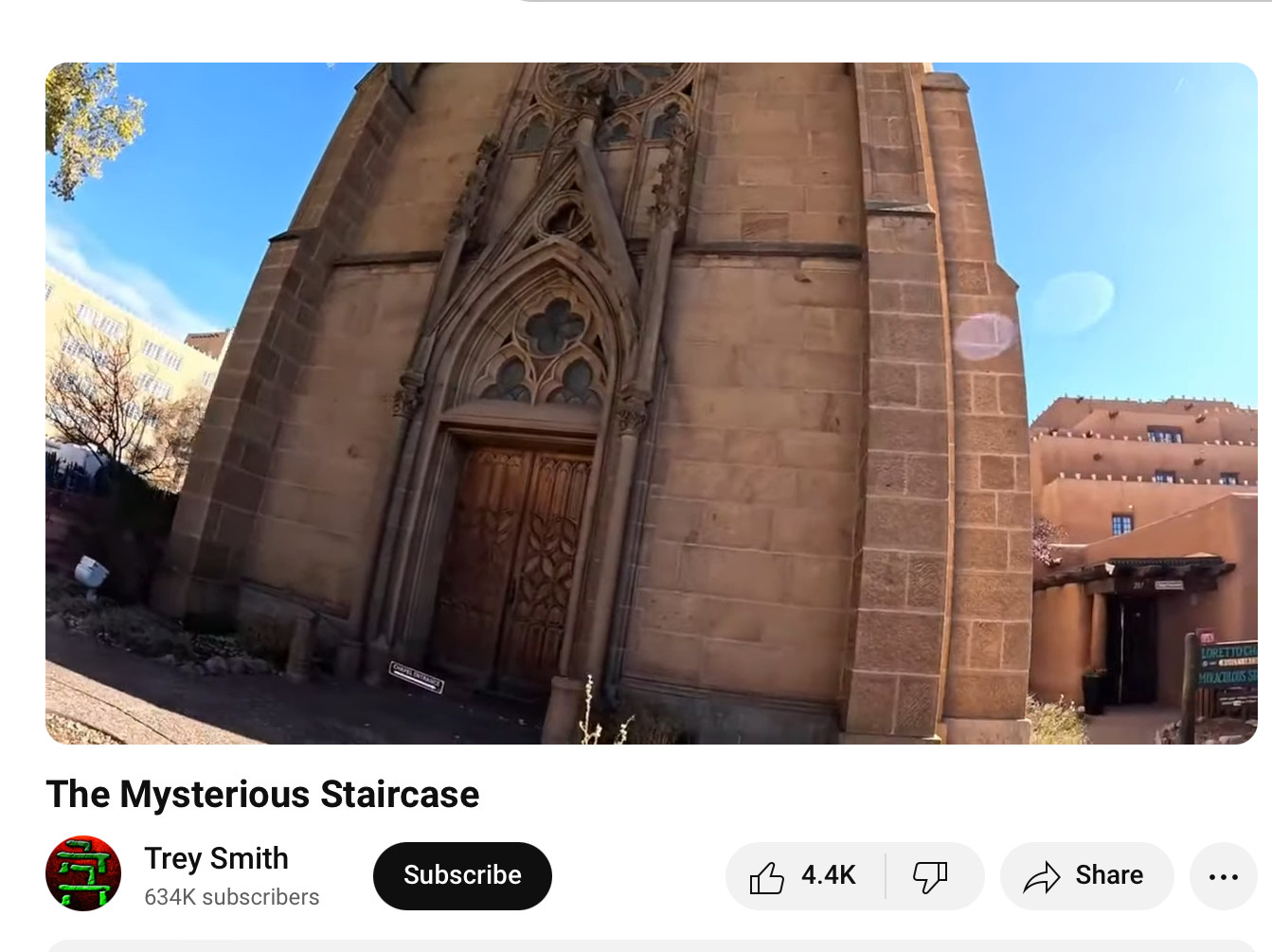Click the 4.4K like count
The width and height of the screenshot is (1272, 952).
(828, 875)
